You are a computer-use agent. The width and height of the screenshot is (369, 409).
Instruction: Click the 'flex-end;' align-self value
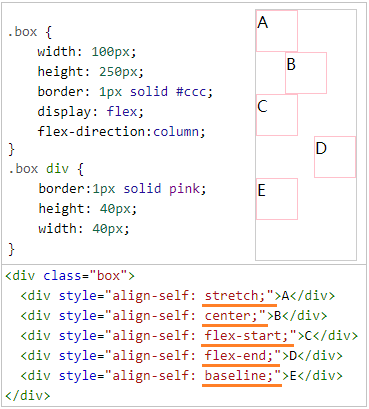coord(239,356)
